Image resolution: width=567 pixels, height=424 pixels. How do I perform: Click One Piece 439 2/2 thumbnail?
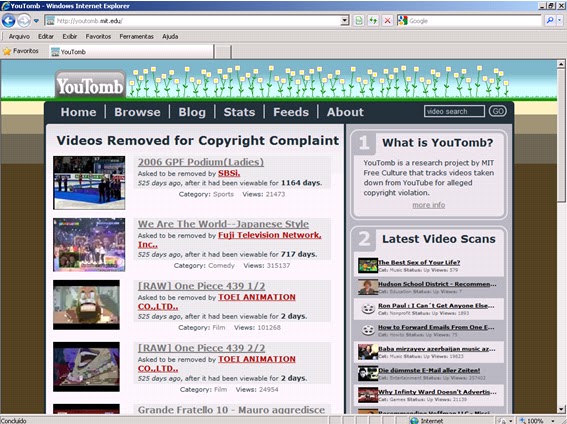(x=86, y=367)
